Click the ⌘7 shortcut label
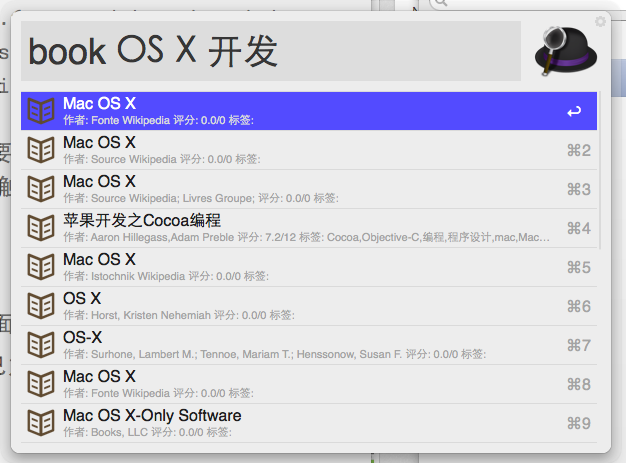 tap(579, 346)
